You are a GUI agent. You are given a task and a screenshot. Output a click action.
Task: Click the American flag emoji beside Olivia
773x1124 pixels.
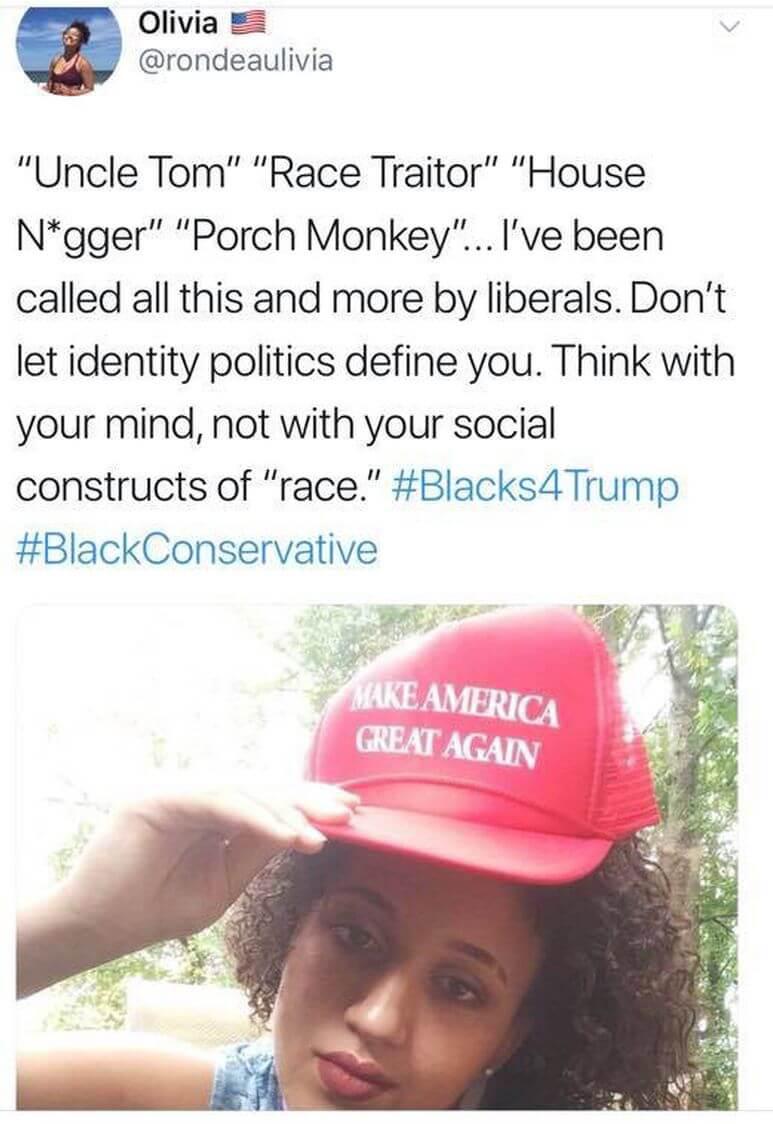coord(249,24)
